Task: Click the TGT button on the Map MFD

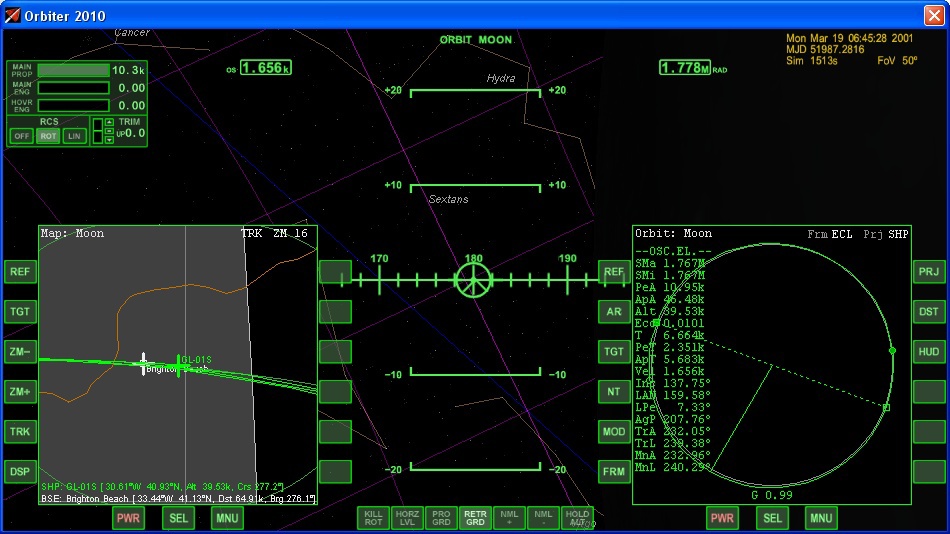Action: click(x=19, y=312)
